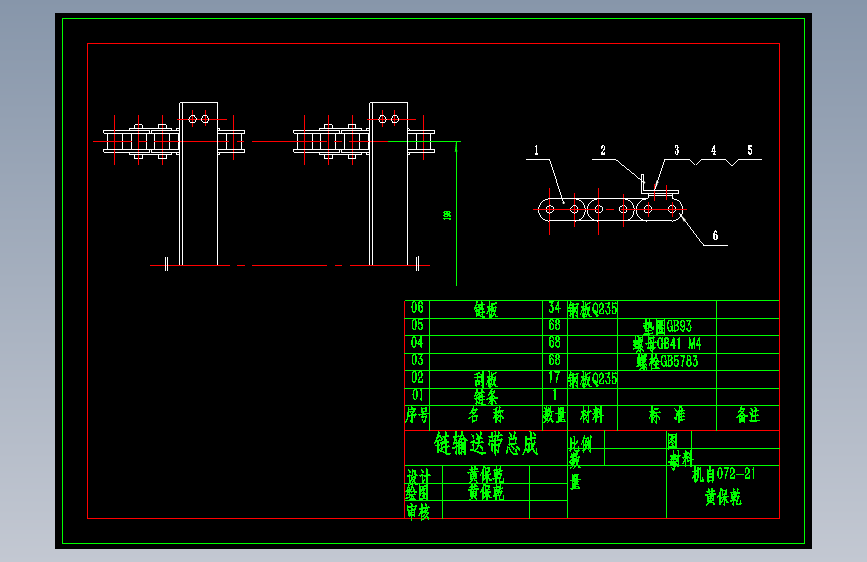Click the 标准 column header
Screen dimensions: 867x562
point(667,415)
